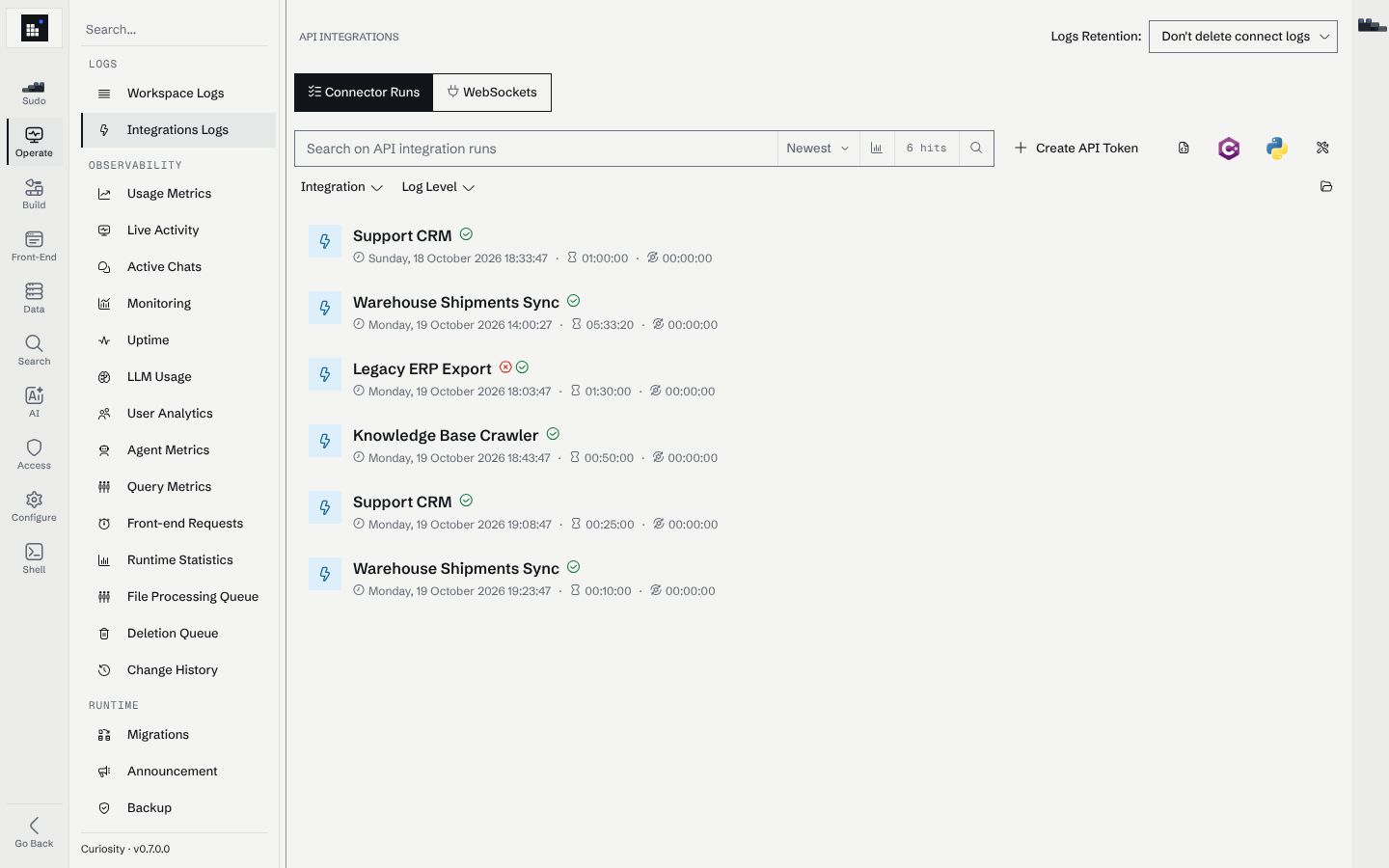Open the Logs Retention dropdown
1389x868 pixels.
click(x=1242, y=37)
